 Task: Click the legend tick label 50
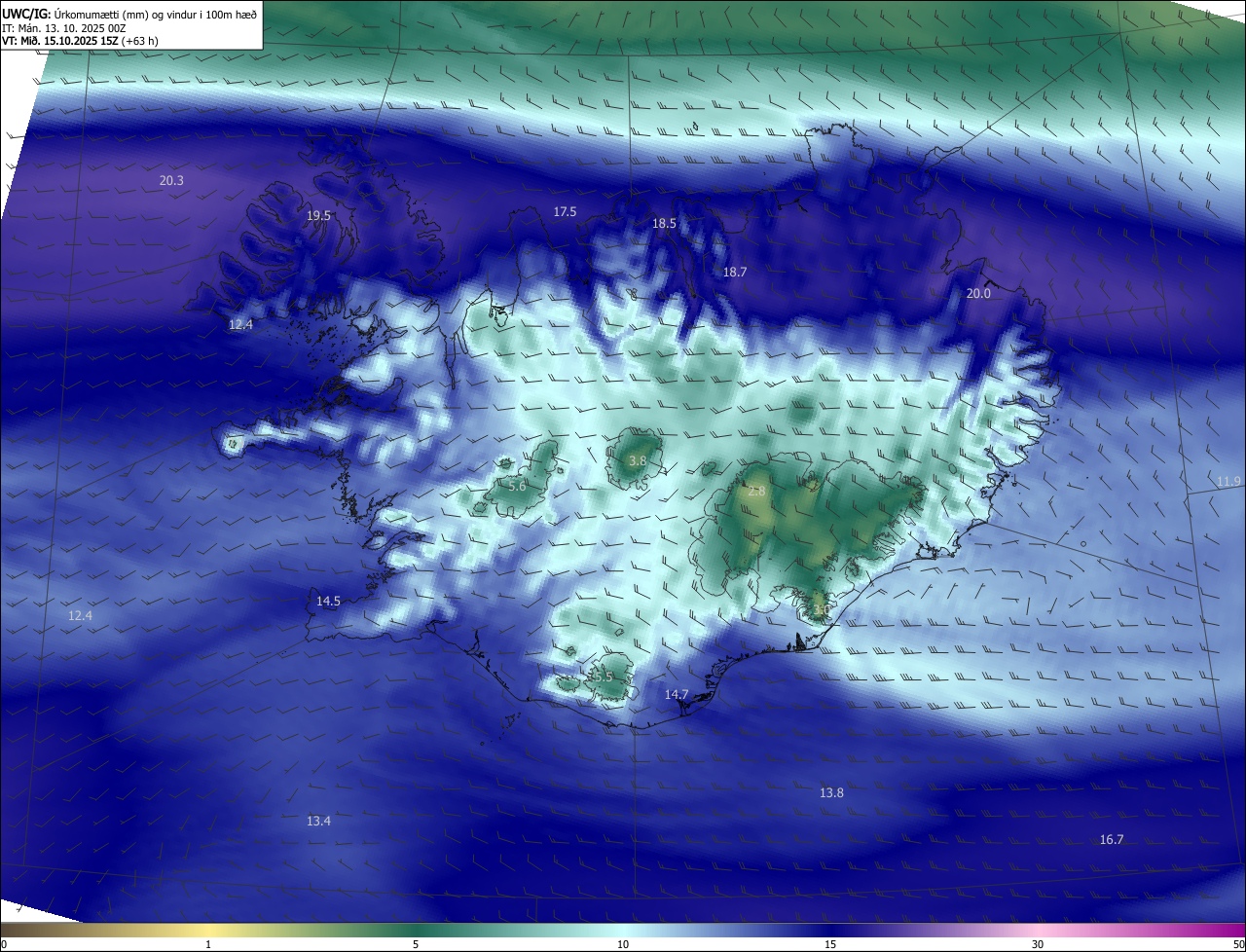point(1238,944)
